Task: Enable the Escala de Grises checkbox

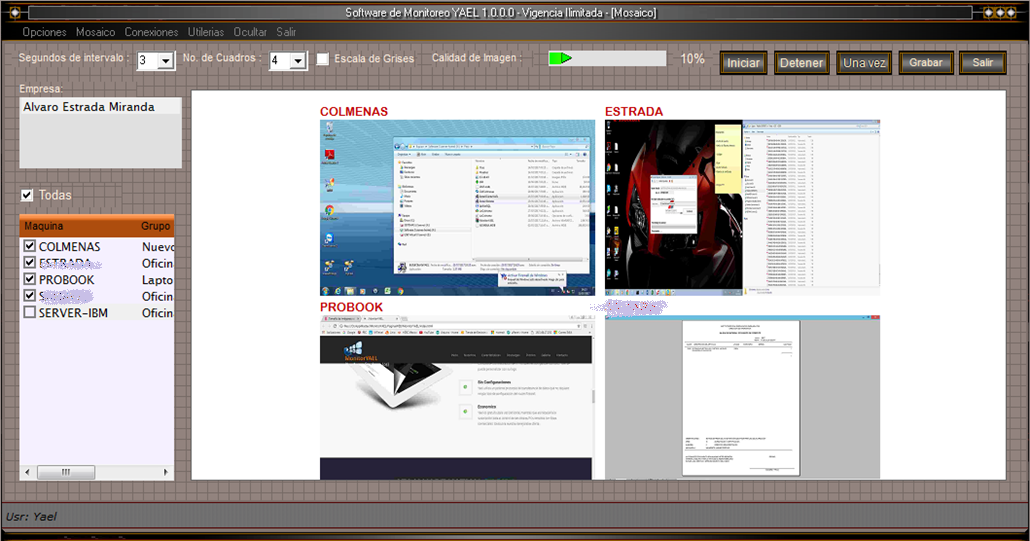Action: click(323, 60)
